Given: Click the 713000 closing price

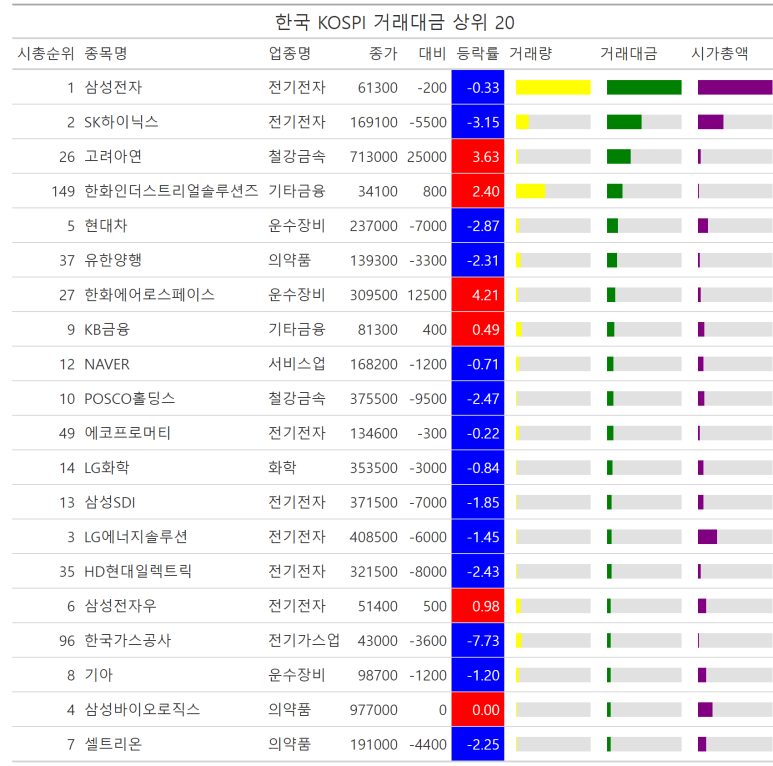Looking at the screenshot, I should coord(374,156).
